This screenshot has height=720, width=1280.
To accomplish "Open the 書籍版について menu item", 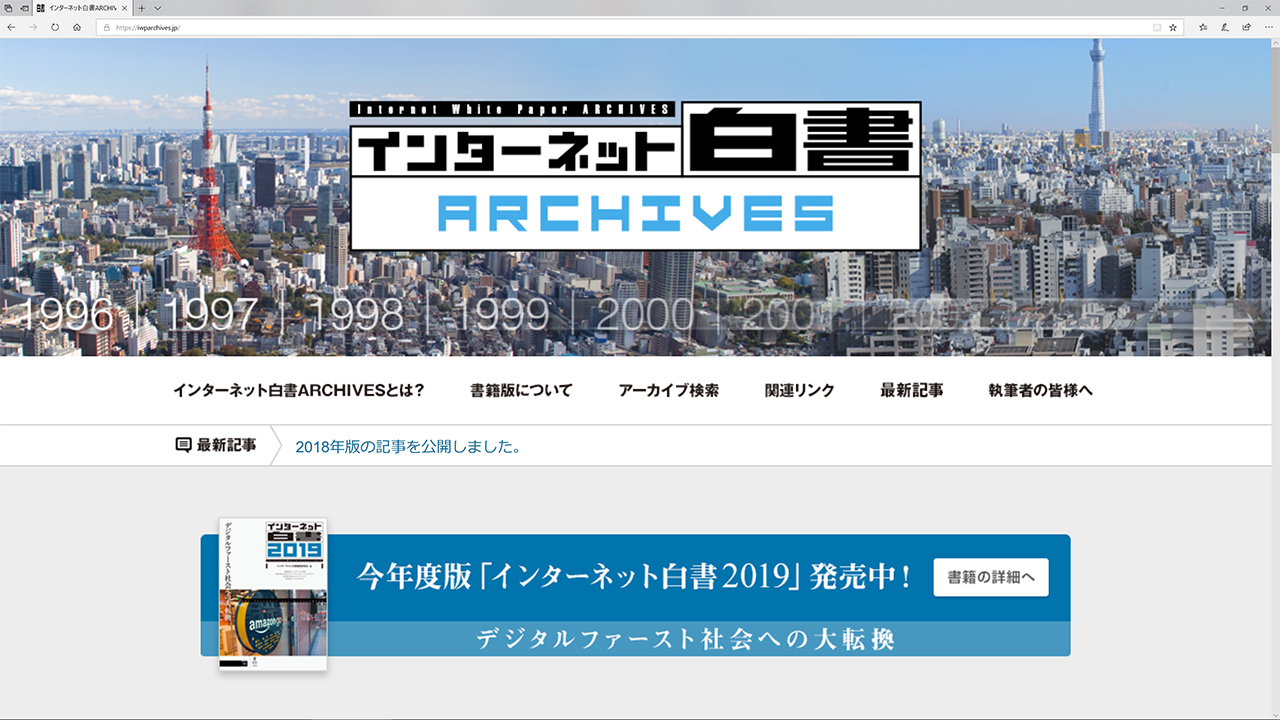I will click(x=521, y=390).
